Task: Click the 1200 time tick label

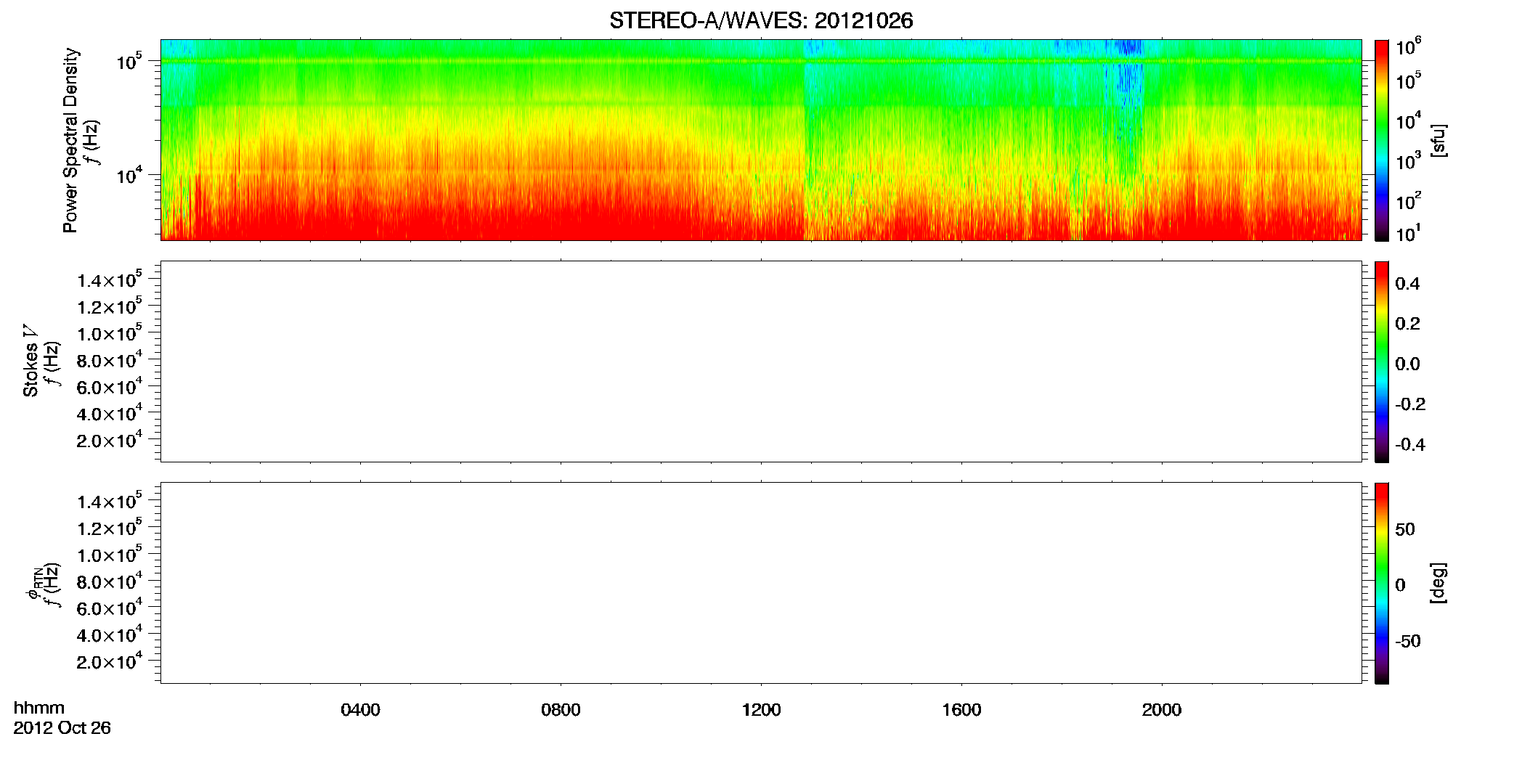Action: 761,710
